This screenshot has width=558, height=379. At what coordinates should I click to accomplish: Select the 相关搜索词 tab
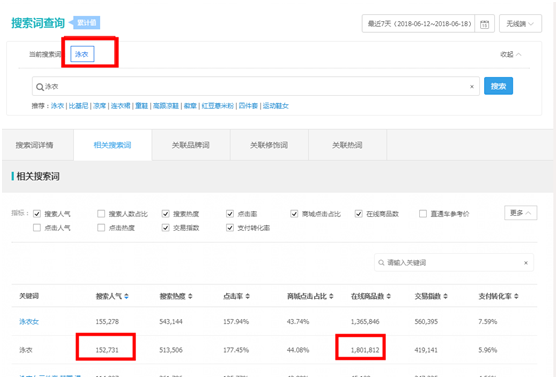click(x=112, y=145)
